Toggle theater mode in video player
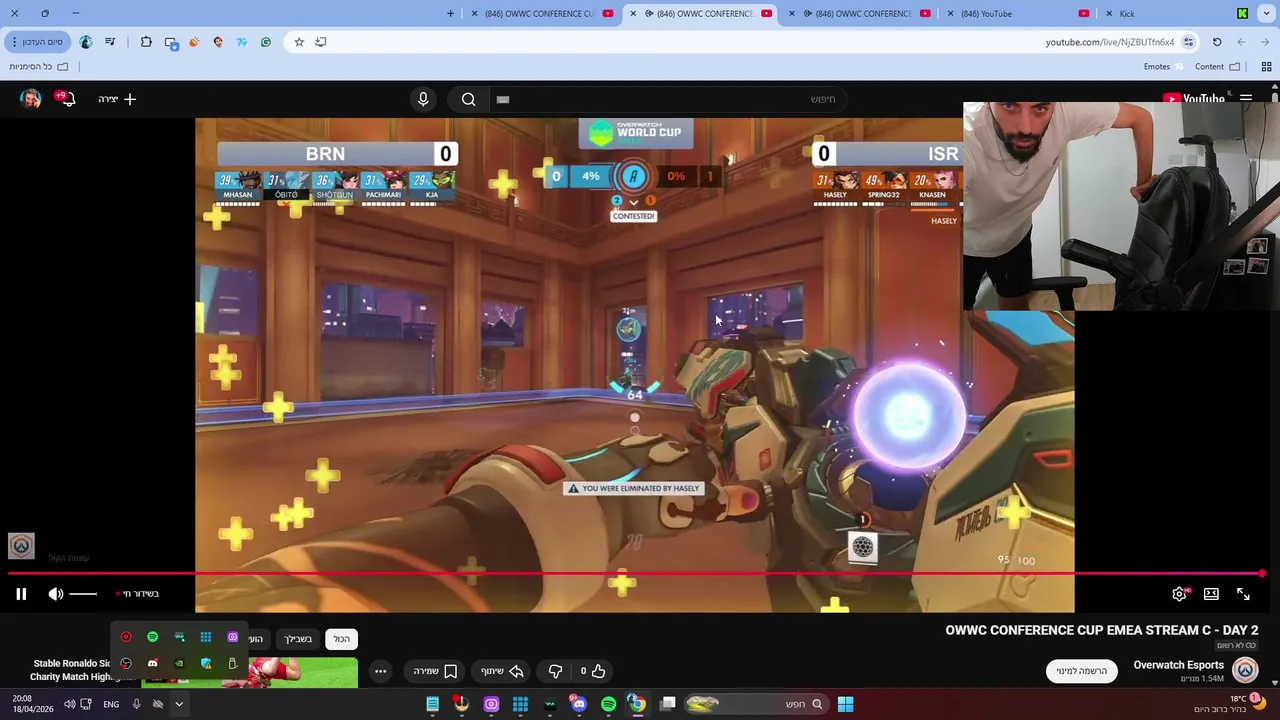The image size is (1280, 720). point(1211,594)
